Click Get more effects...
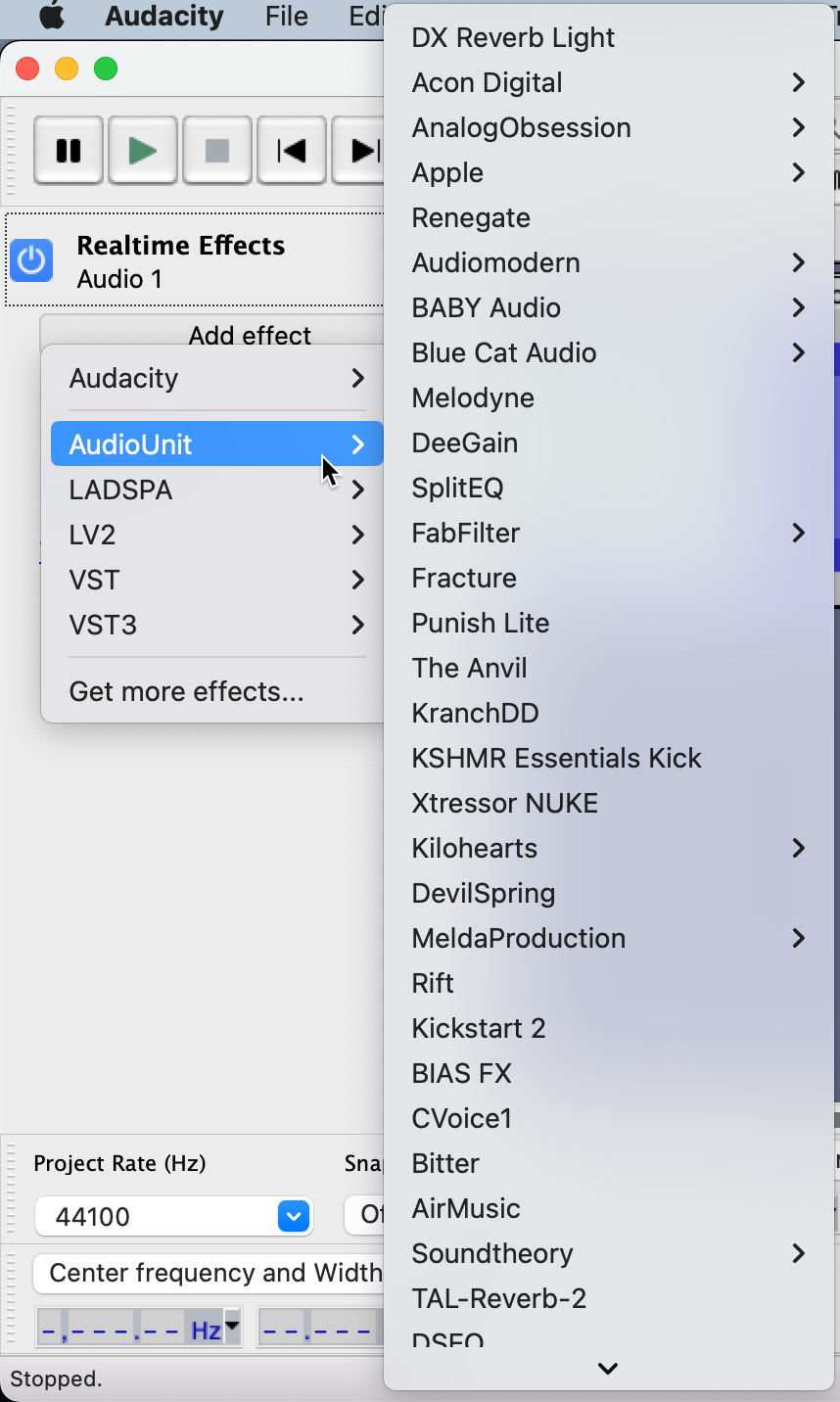The width and height of the screenshot is (840, 1402). 186,691
